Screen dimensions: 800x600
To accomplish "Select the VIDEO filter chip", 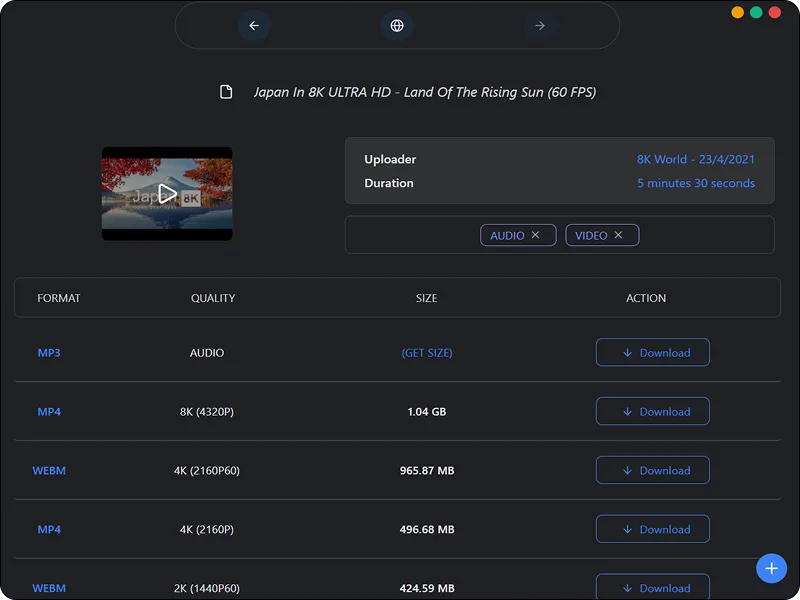I will (x=591, y=235).
